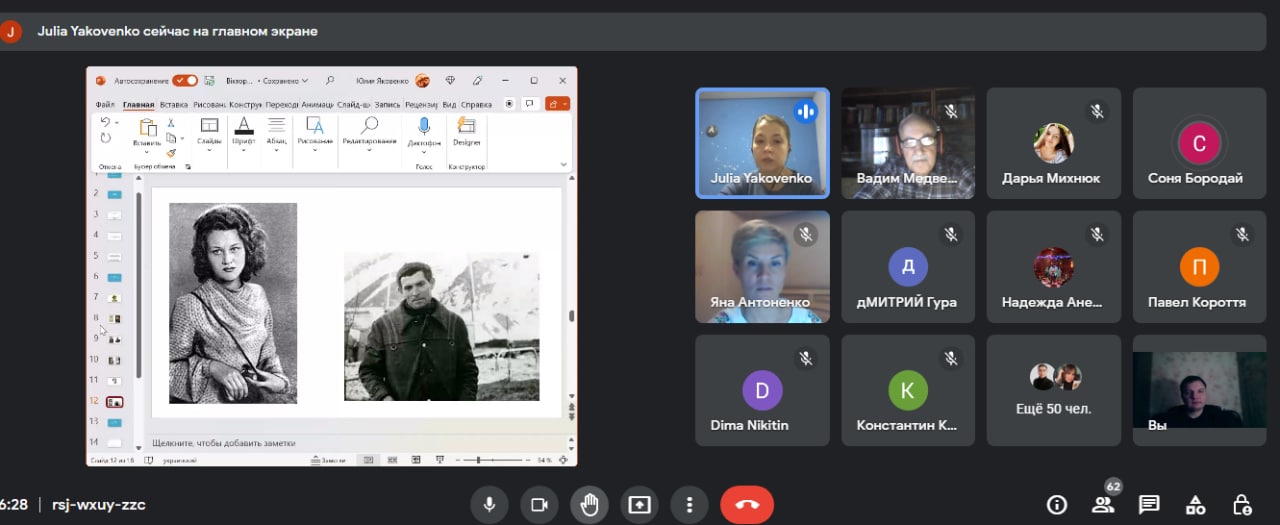Image resolution: width=1280 pixels, height=525 pixels.
Task: Open the three-dot more options menu
Action: pos(689,504)
